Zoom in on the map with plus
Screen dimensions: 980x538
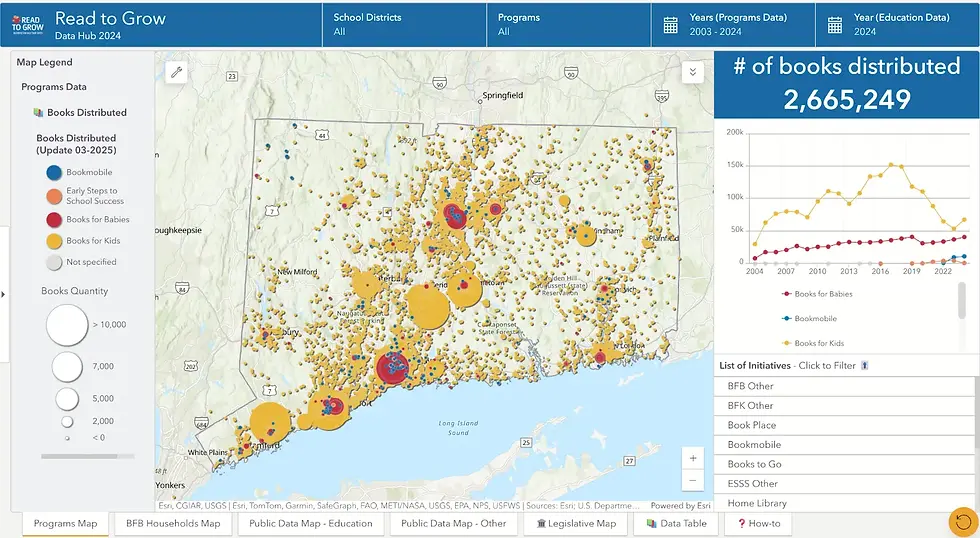(x=693, y=459)
